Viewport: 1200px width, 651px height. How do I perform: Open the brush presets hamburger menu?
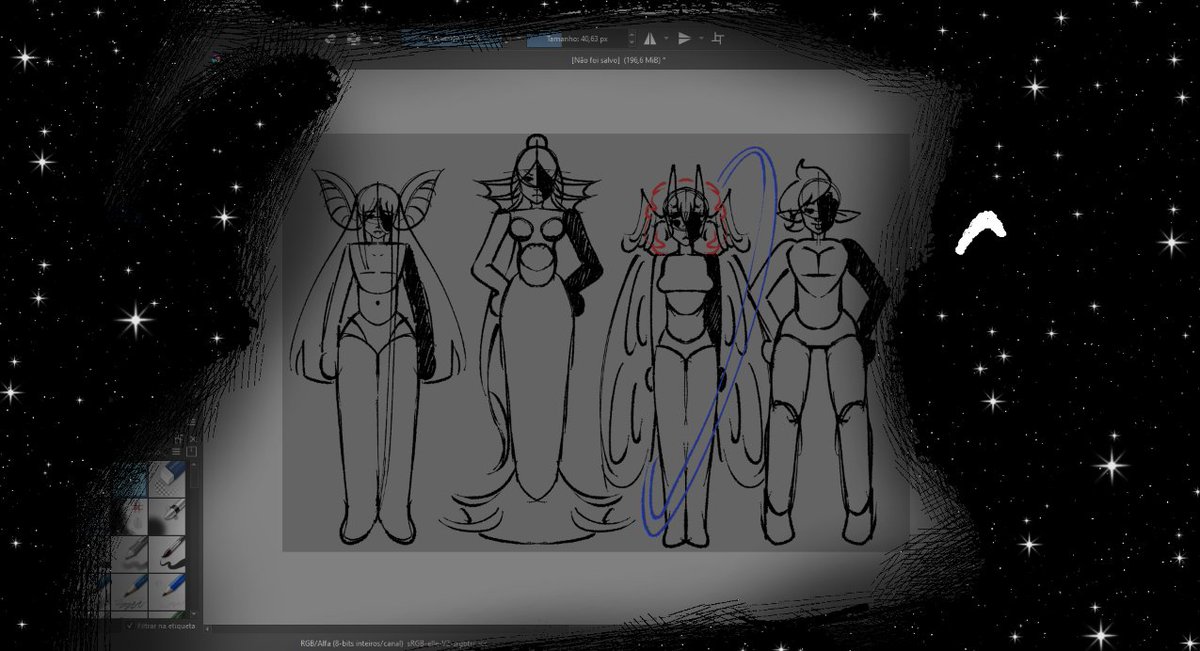click(x=176, y=452)
